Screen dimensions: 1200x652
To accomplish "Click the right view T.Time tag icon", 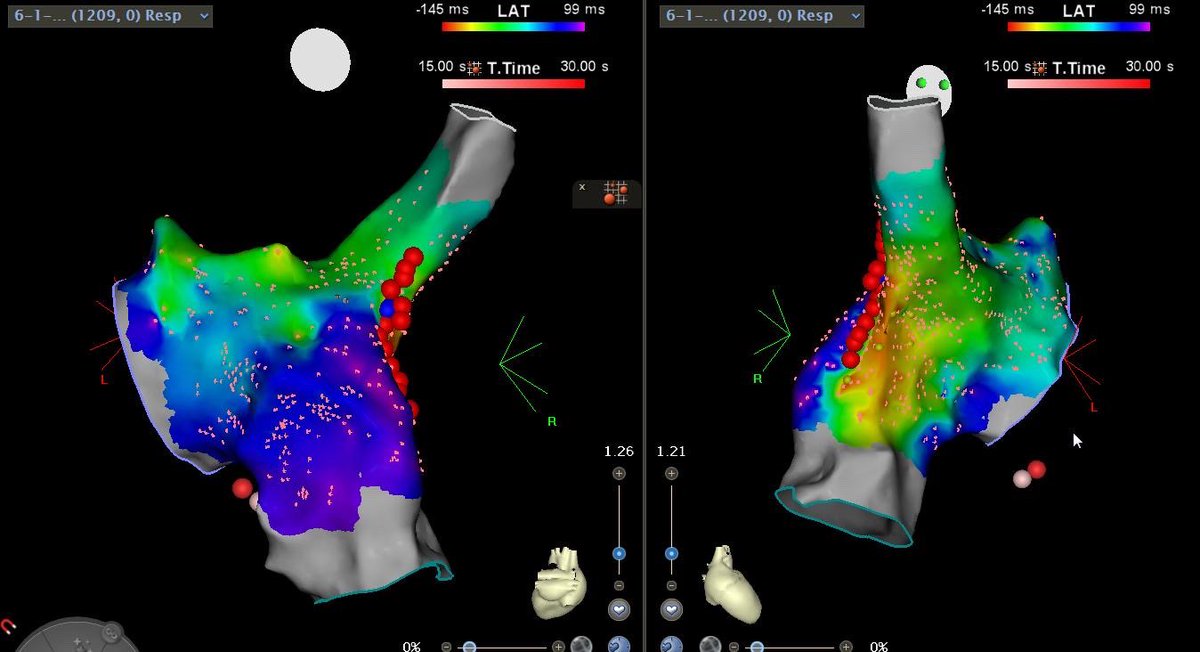I will coord(1041,67).
